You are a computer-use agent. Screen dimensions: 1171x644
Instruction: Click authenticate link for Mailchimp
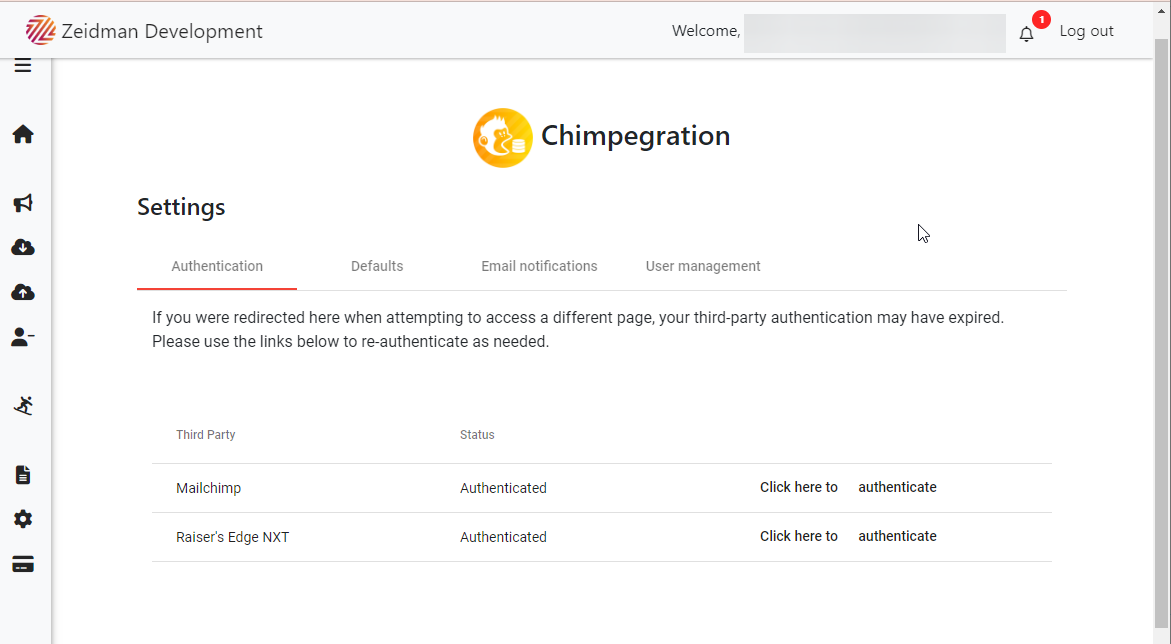[x=897, y=487]
